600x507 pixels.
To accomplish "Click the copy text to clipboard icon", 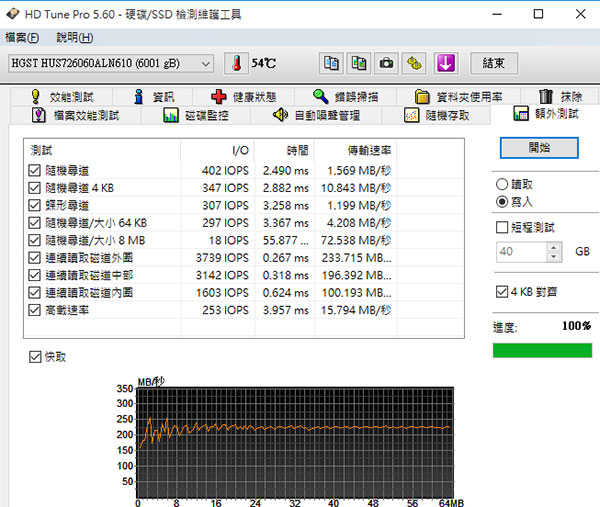I will 330,63.
